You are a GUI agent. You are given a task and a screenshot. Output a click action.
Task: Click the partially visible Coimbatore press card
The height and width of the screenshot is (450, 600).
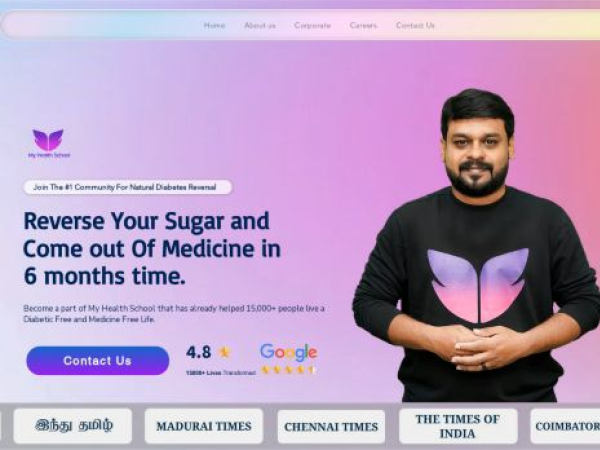[565, 426]
